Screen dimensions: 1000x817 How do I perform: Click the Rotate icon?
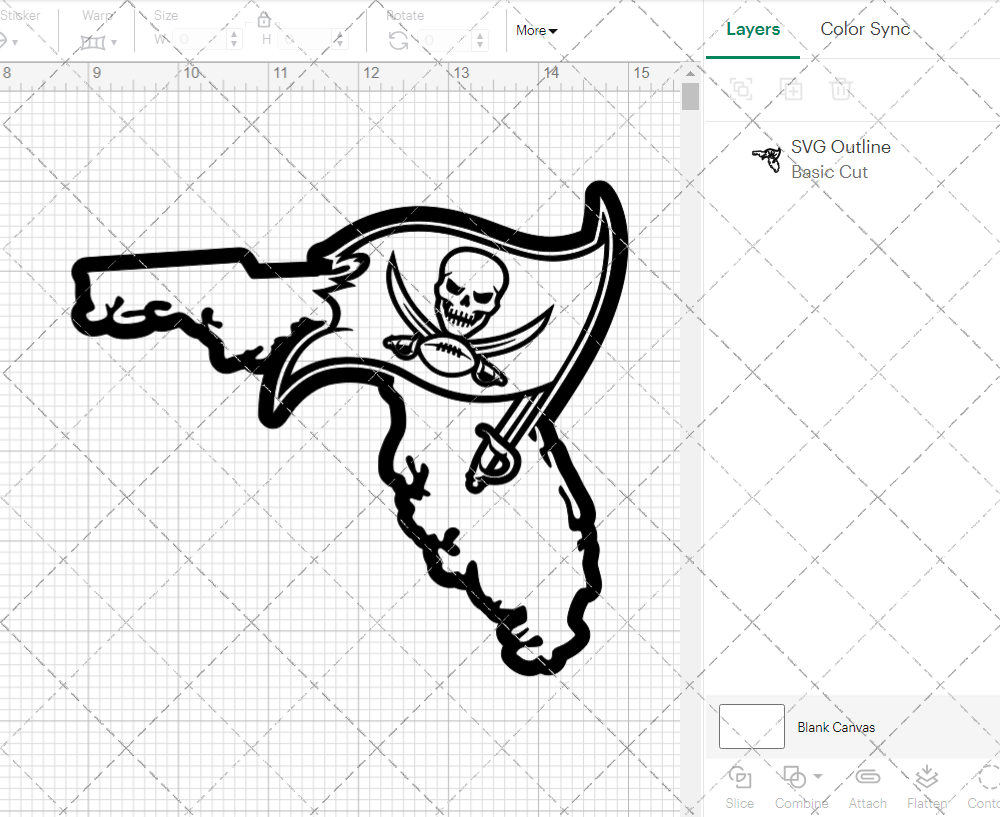tap(399, 41)
